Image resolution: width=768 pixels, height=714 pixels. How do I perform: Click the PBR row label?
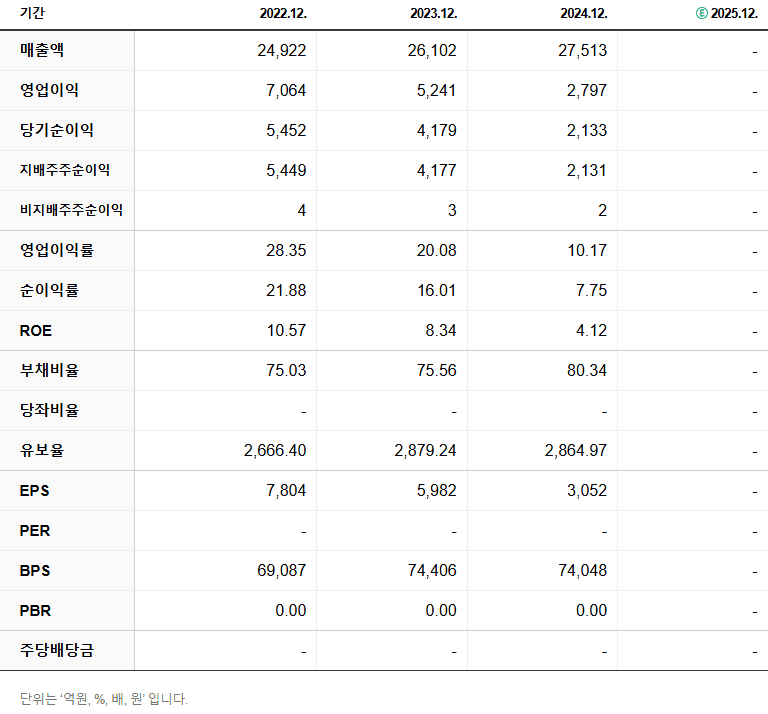click(35, 611)
